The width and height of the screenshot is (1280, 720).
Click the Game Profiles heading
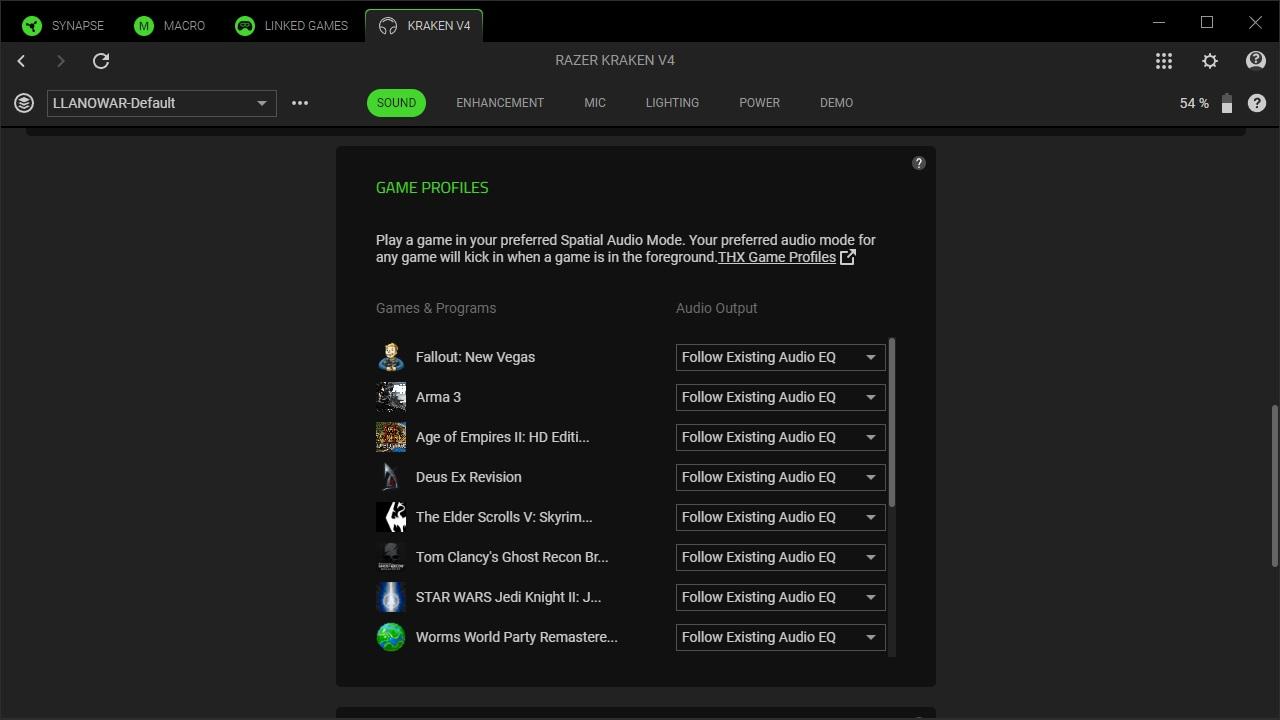point(432,187)
